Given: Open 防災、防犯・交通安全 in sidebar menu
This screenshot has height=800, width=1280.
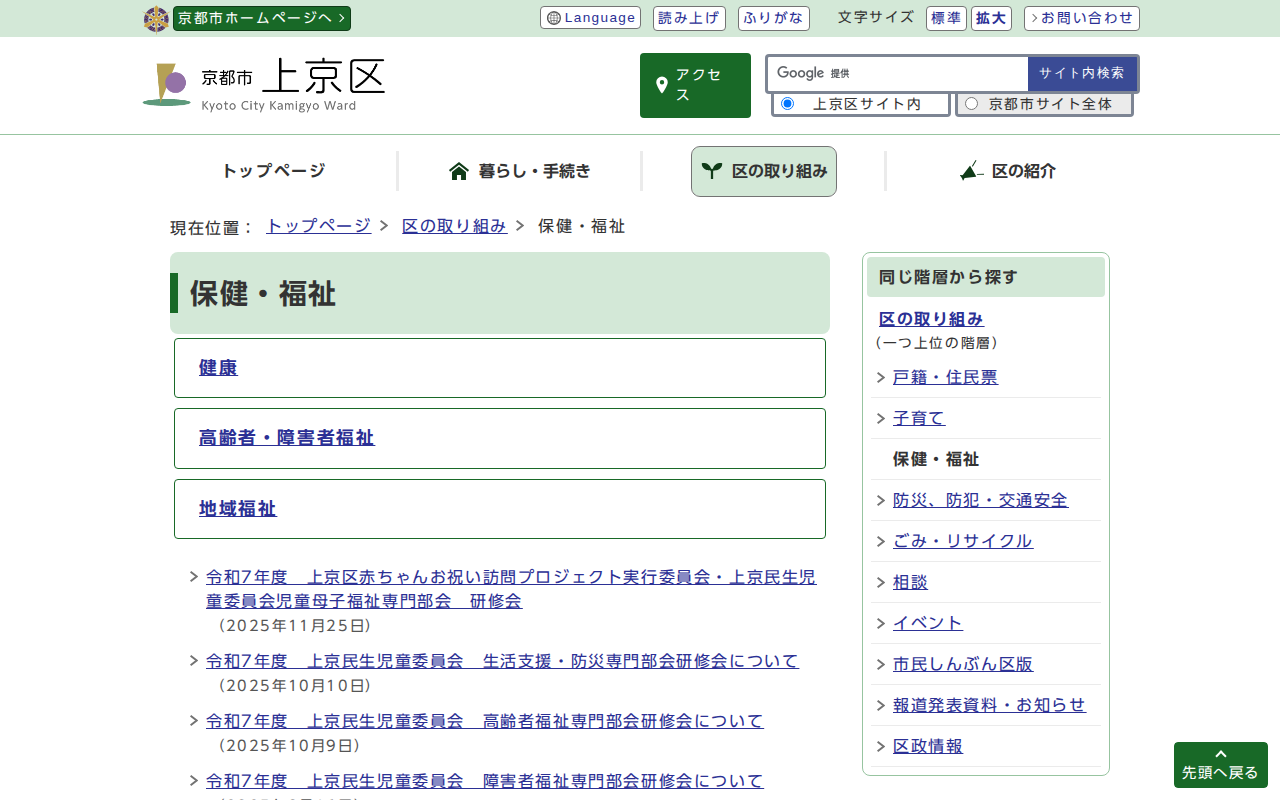Looking at the screenshot, I should [x=980, y=500].
